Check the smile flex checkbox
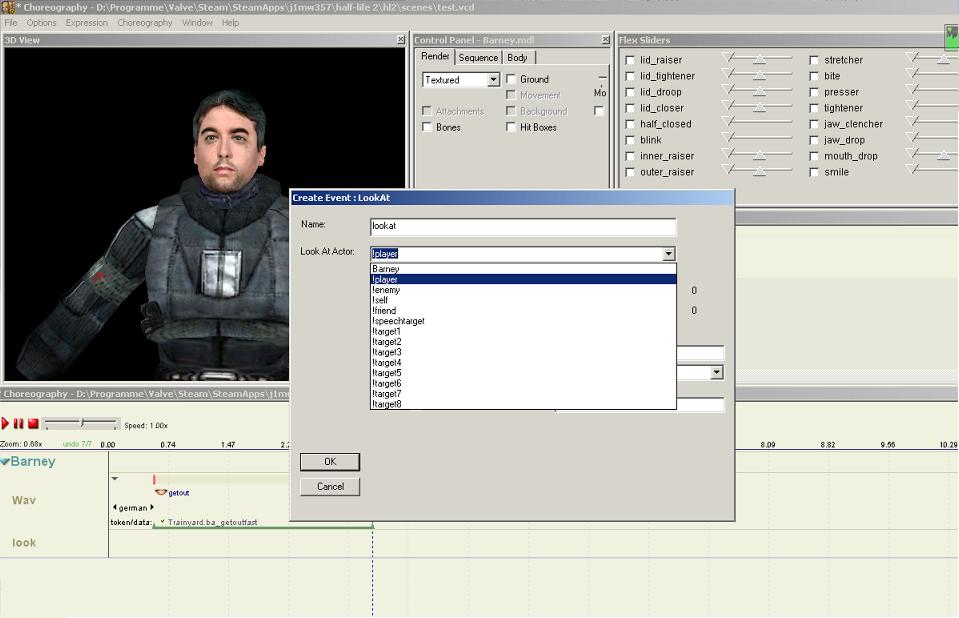Viewport: 959px width, 618px height. tap(814, 173)
